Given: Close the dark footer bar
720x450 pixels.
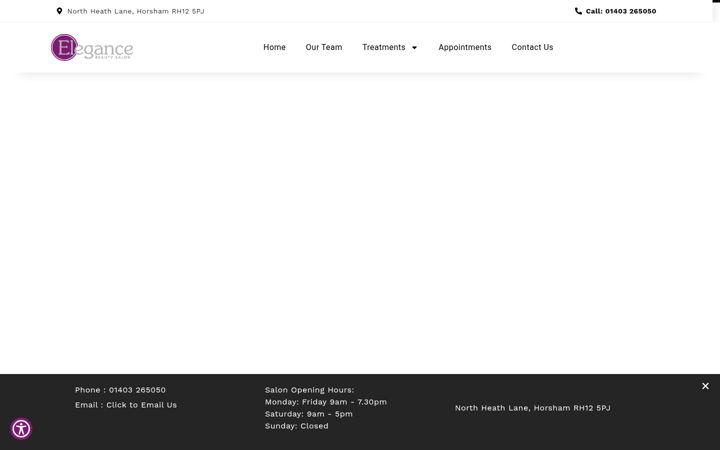Looking at the screenshot, I should coord(705,386).
